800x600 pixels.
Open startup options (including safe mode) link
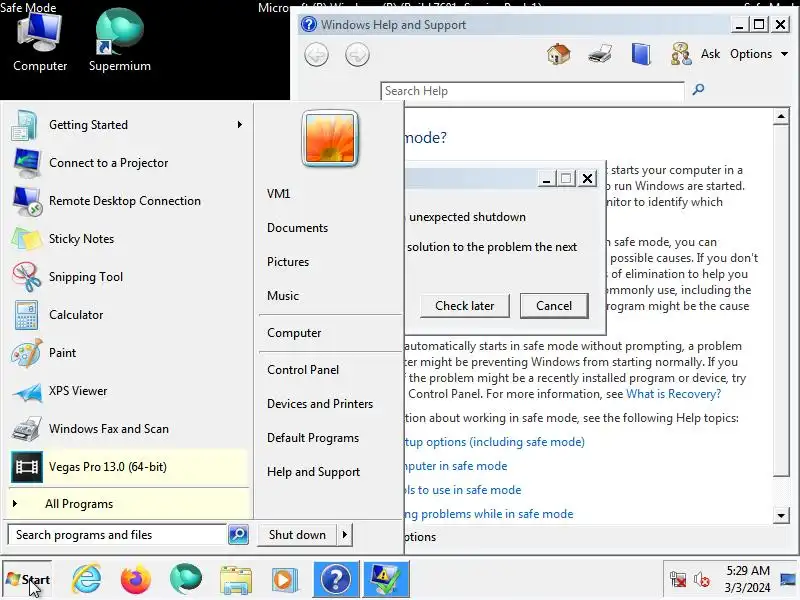494,442
